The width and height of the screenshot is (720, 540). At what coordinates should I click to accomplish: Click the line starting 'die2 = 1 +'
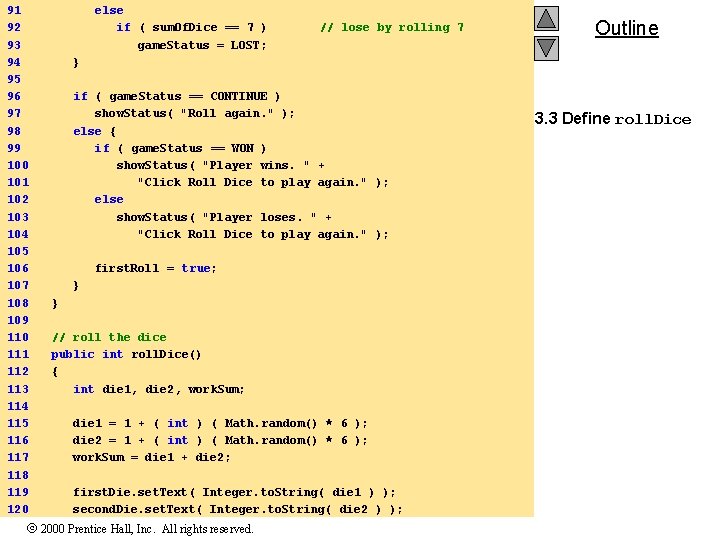(220, 440)
